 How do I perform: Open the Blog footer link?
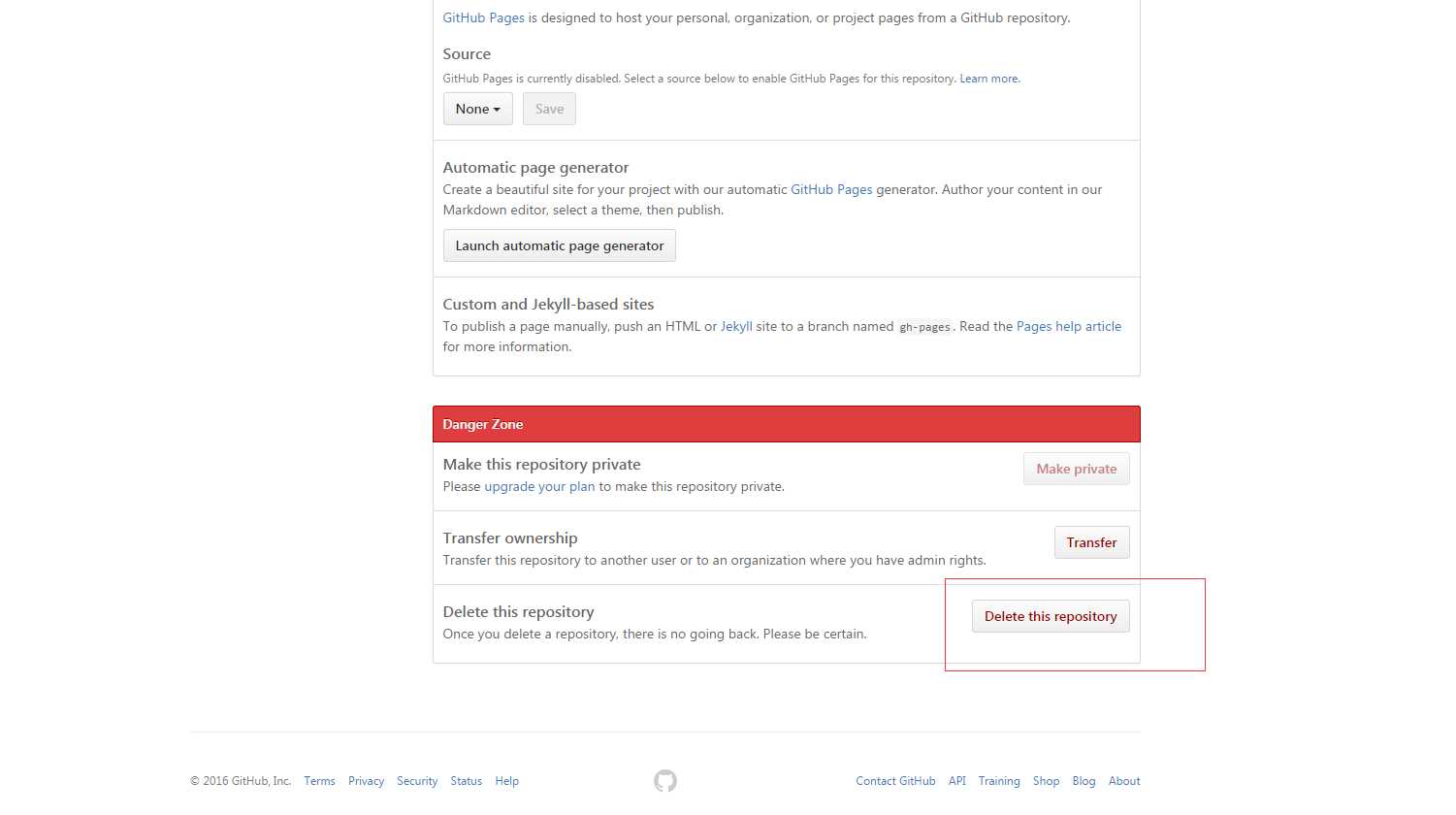click(1084, 781)
